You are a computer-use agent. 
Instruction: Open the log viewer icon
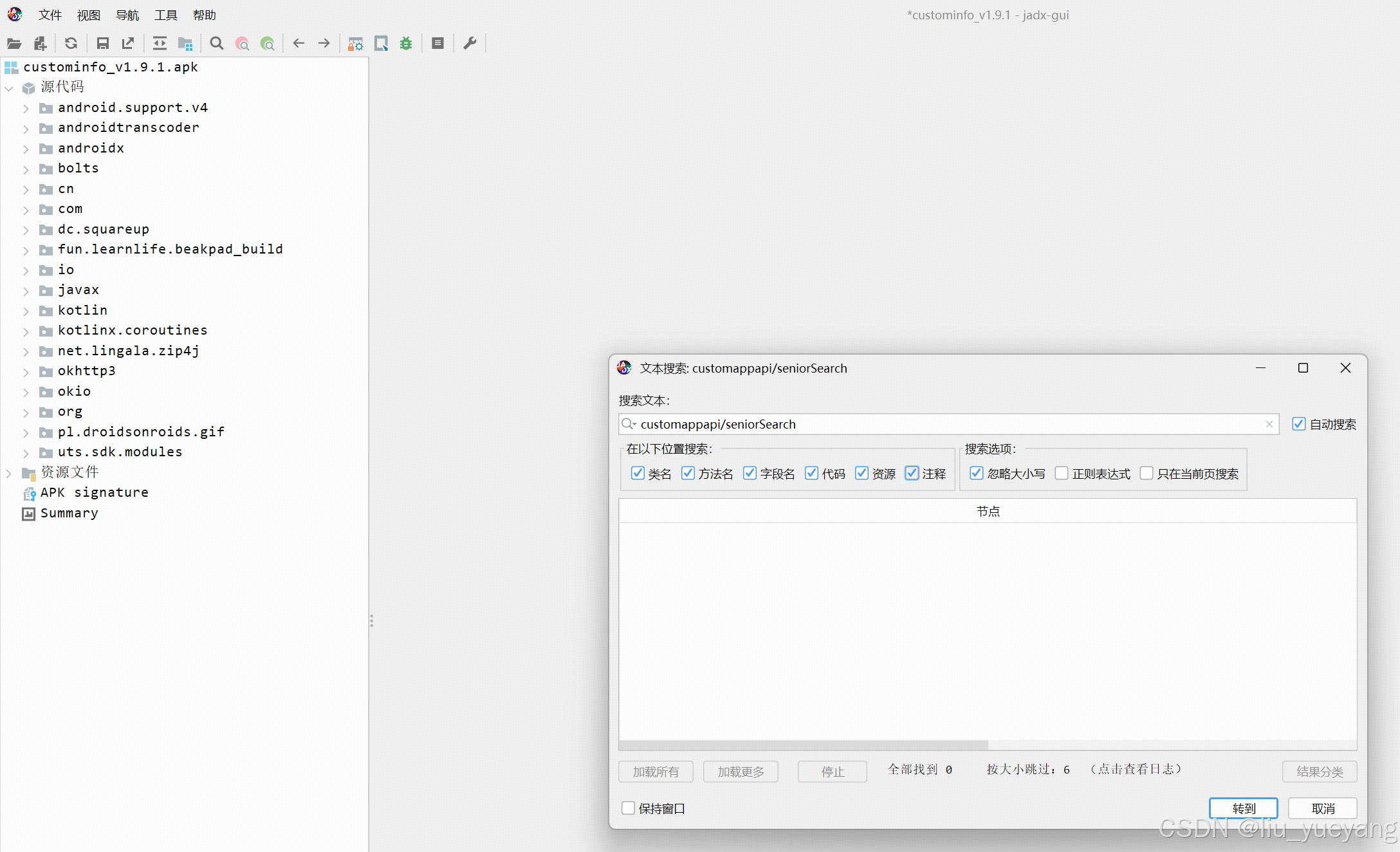click(438, 44)
